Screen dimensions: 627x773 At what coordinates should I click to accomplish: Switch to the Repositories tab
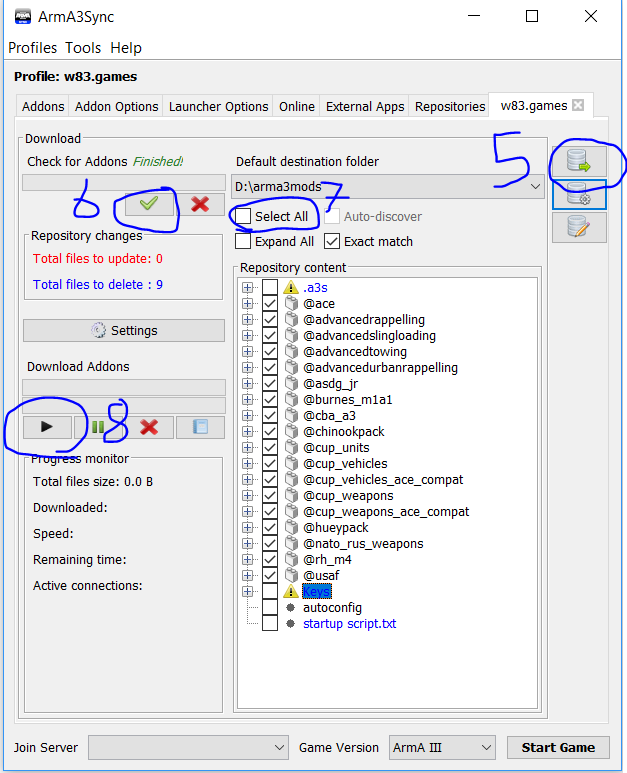coord(450,106)
